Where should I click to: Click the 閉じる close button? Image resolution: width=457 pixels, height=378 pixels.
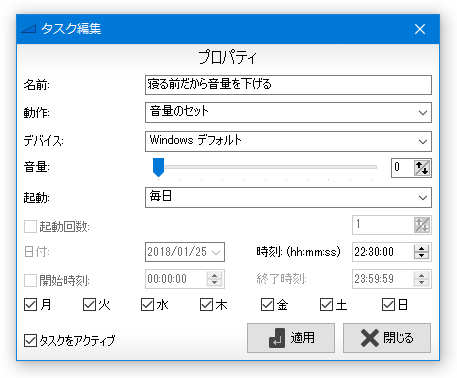[387, 338]
